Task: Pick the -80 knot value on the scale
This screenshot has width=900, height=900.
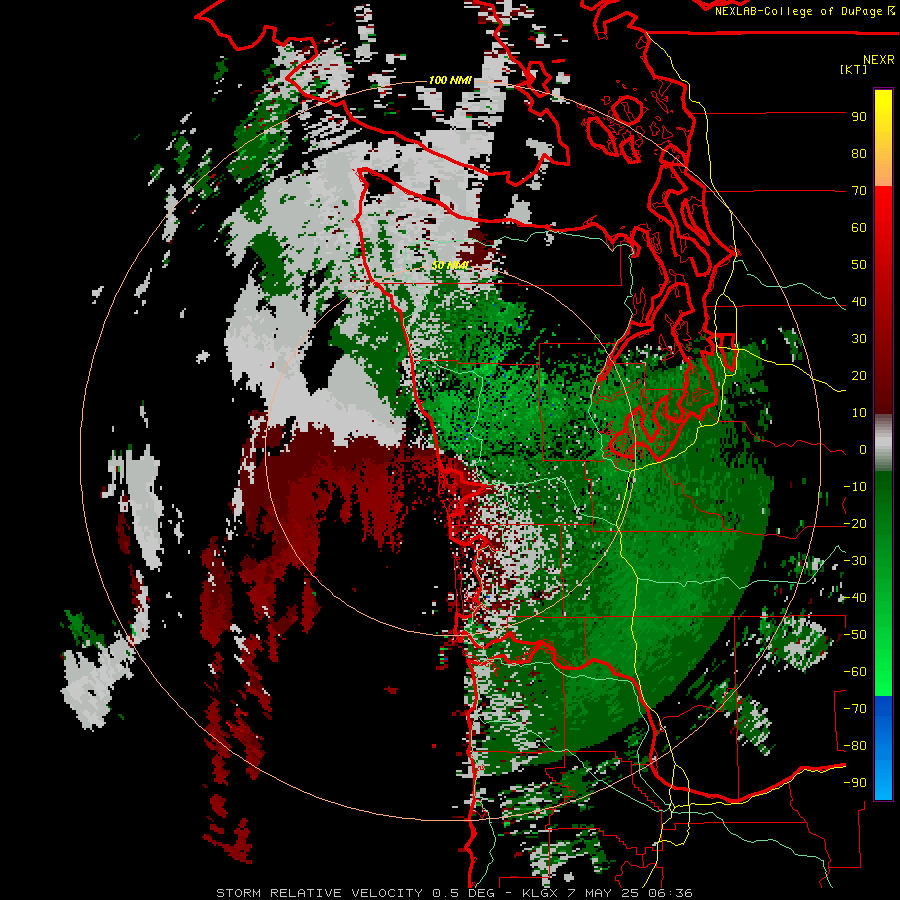Action: click(x=855, y=746)
